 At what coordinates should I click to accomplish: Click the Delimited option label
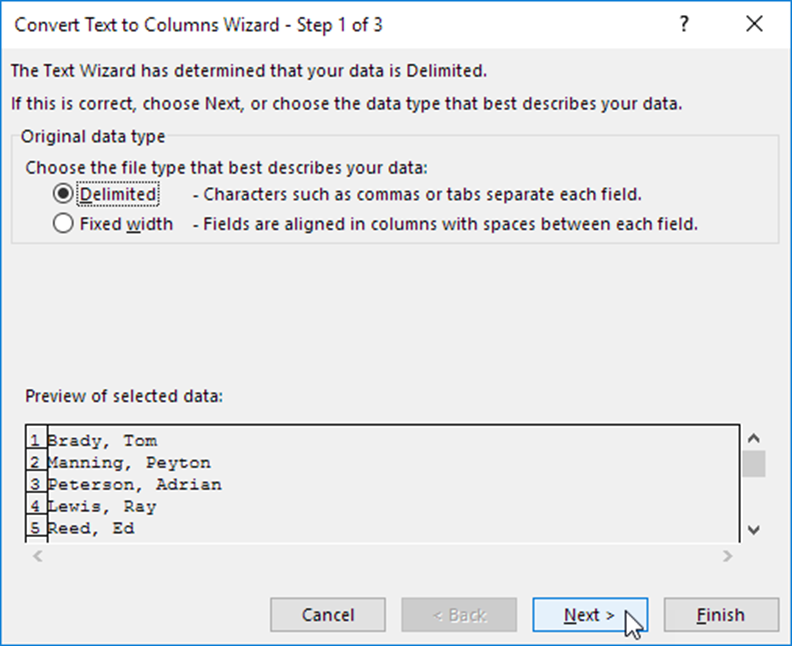coord(118,194)
